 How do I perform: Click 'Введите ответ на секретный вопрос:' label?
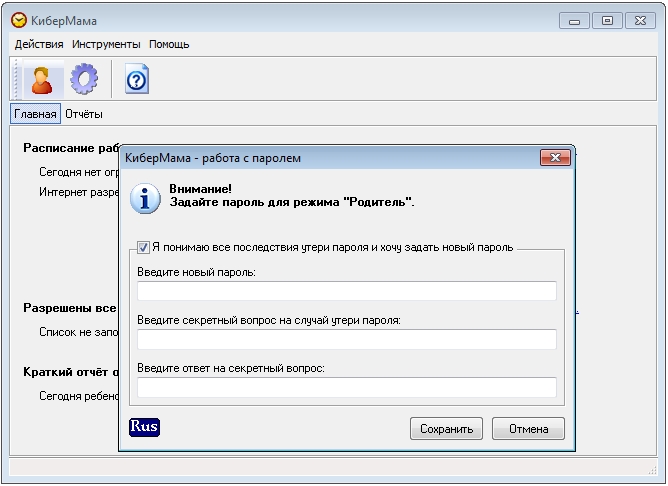coord(231,368)
